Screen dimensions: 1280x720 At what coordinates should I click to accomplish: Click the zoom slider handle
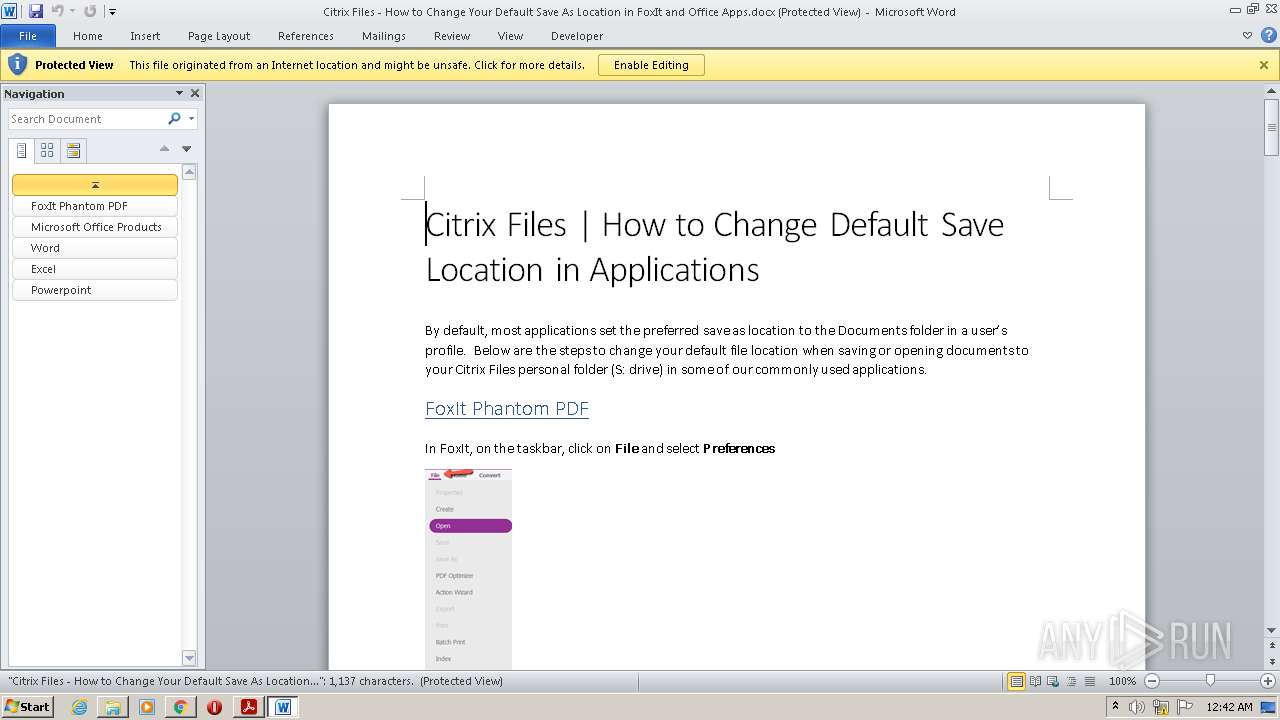1210,681
